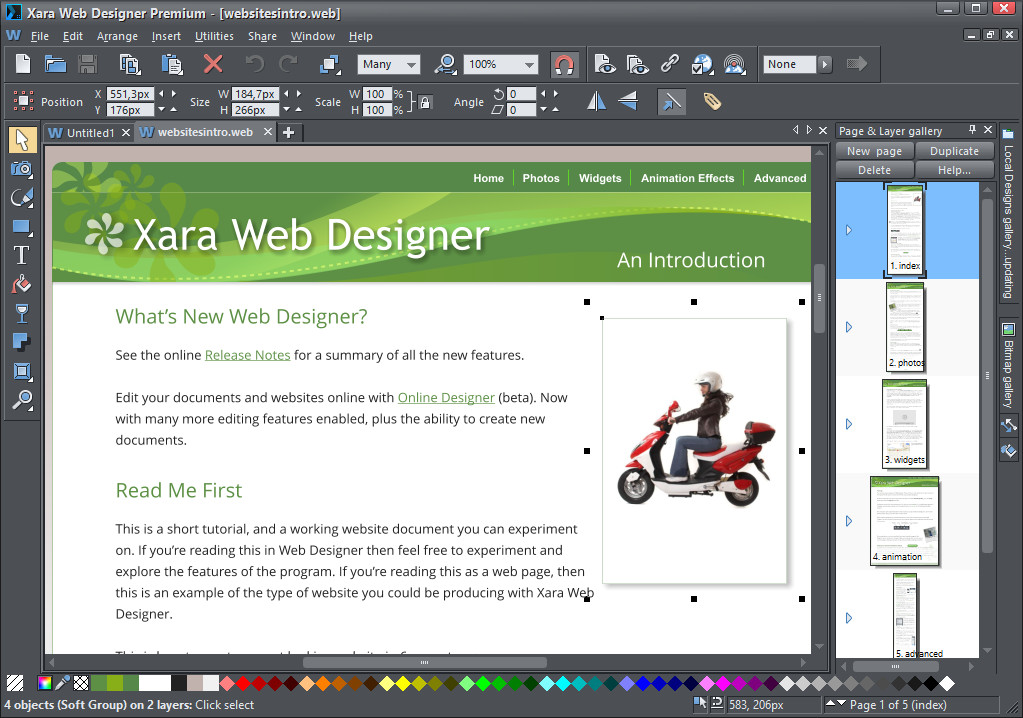Switch to the websitesintro.web tab
1023x718 pixels.
click(205, 132)
